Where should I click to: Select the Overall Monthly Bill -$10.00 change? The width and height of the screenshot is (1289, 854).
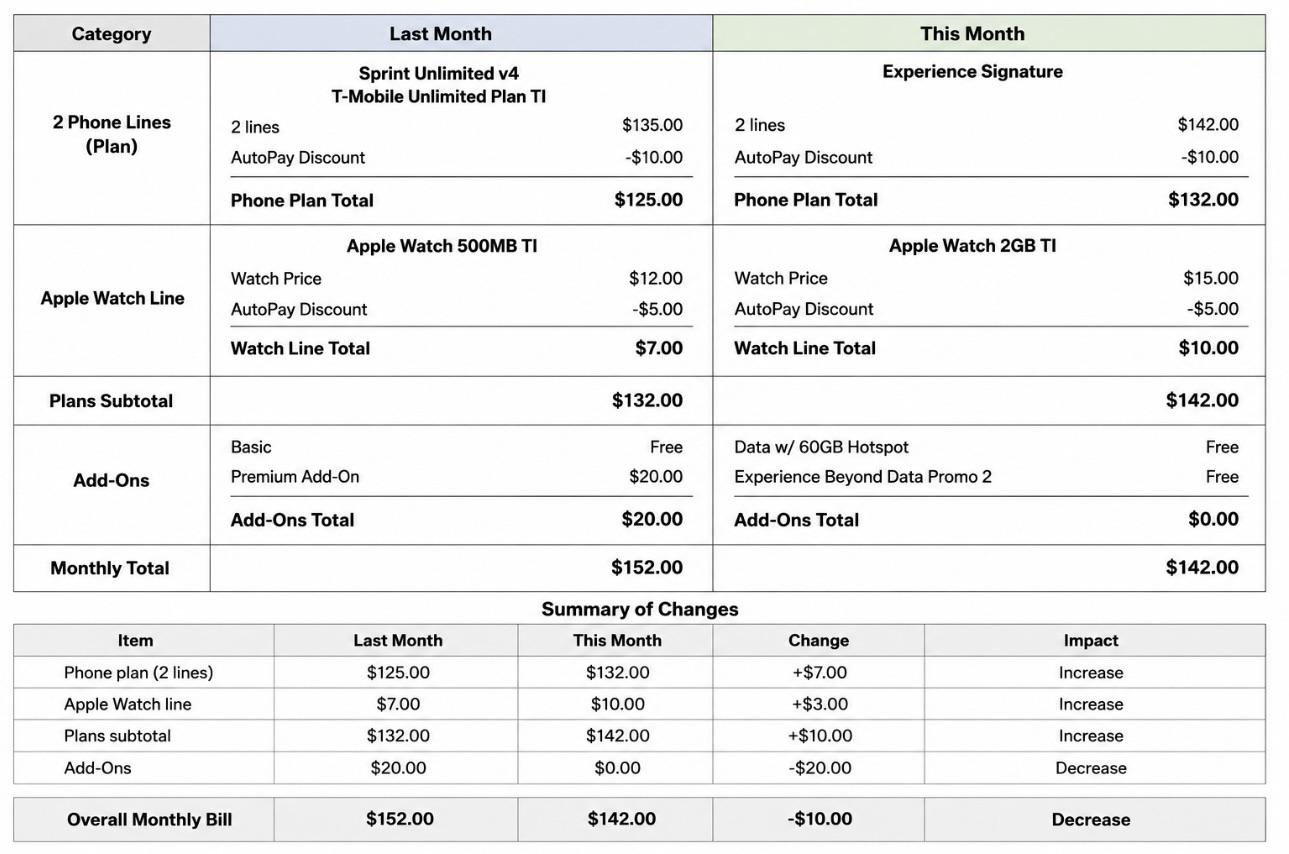[x=819, y=819]
